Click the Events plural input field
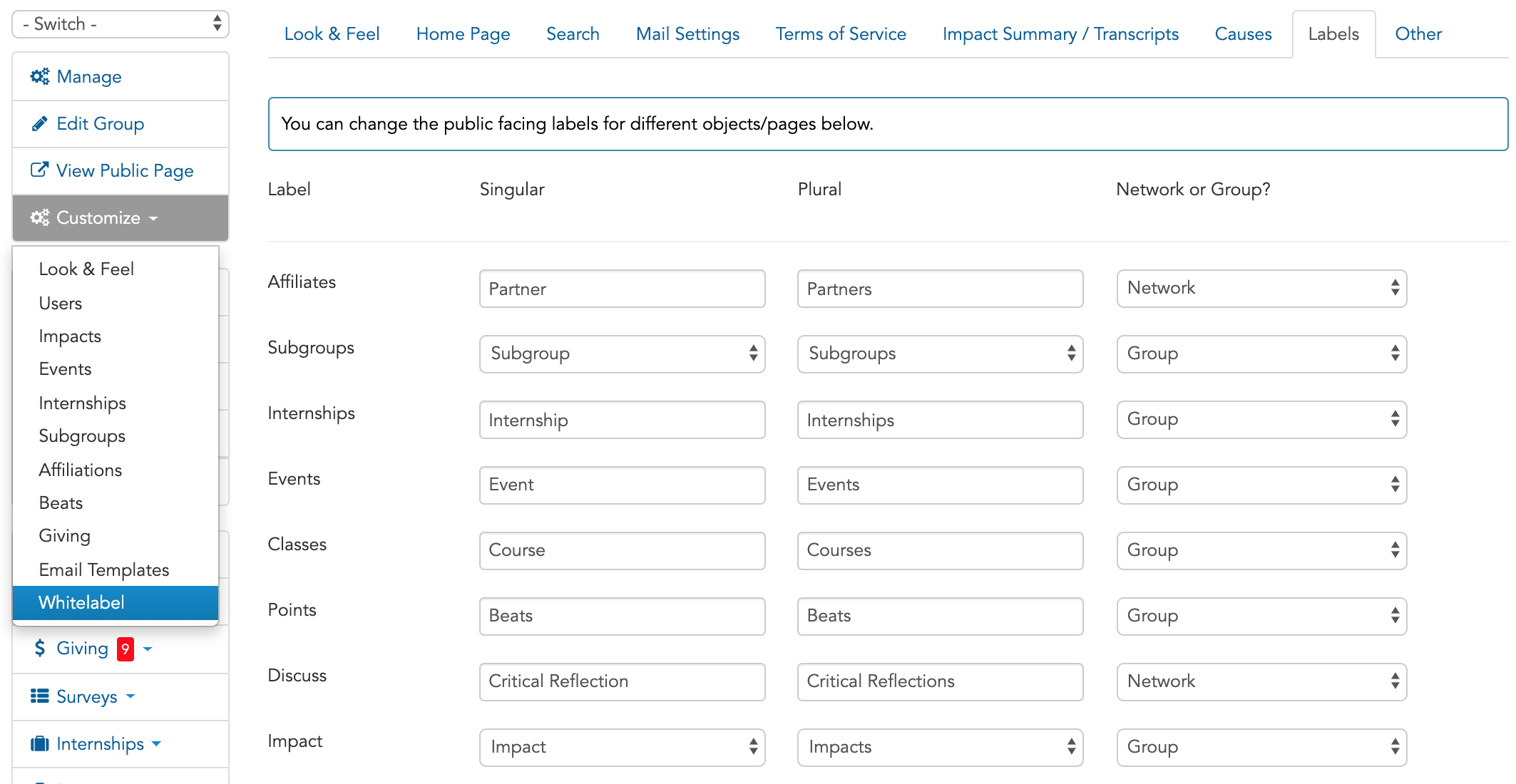 coord(941,485)
